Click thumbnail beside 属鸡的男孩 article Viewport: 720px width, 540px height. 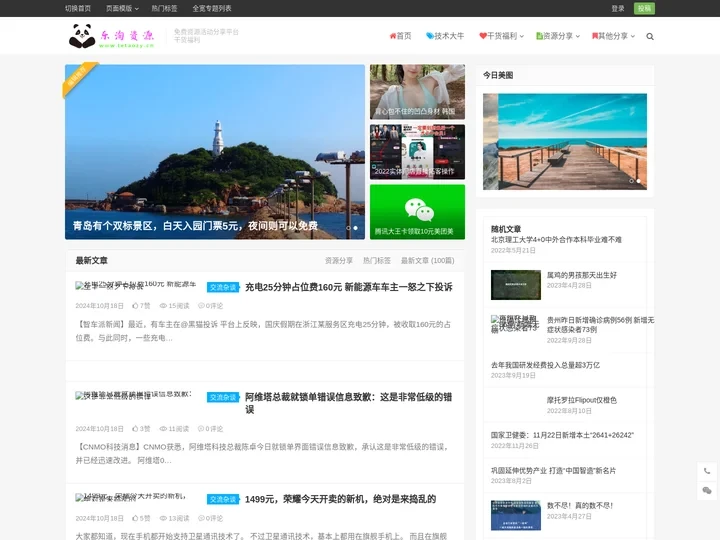tap(516, 285)
